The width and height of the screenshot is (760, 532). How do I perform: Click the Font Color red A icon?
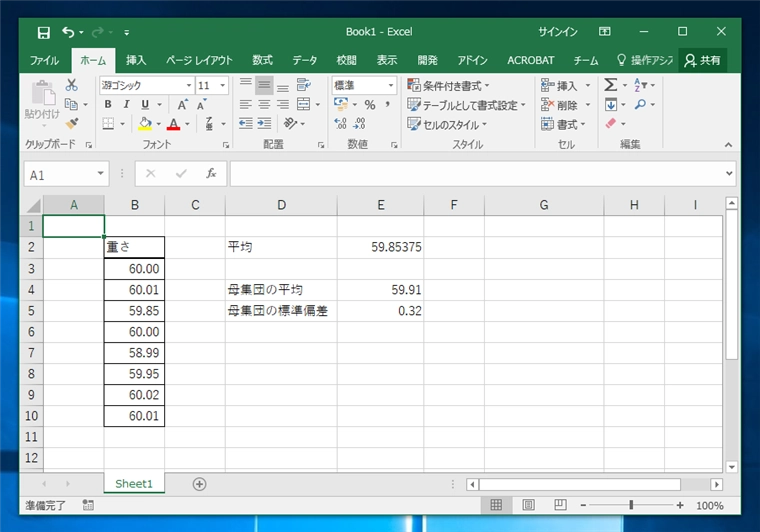pos(173,124)
